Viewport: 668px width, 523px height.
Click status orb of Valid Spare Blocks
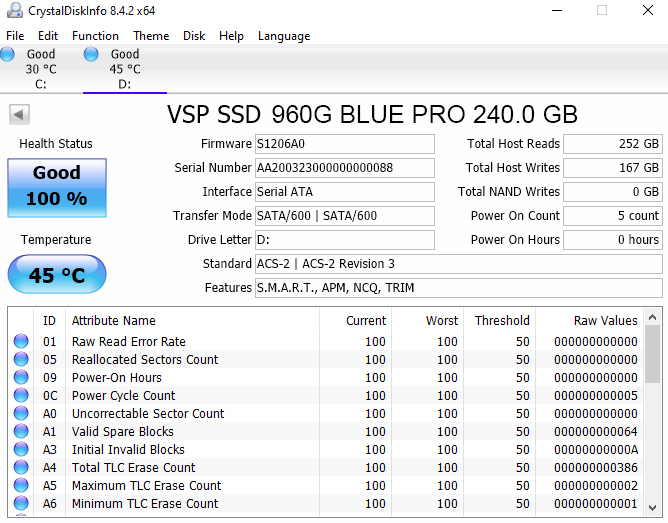(x=21, y=431)
